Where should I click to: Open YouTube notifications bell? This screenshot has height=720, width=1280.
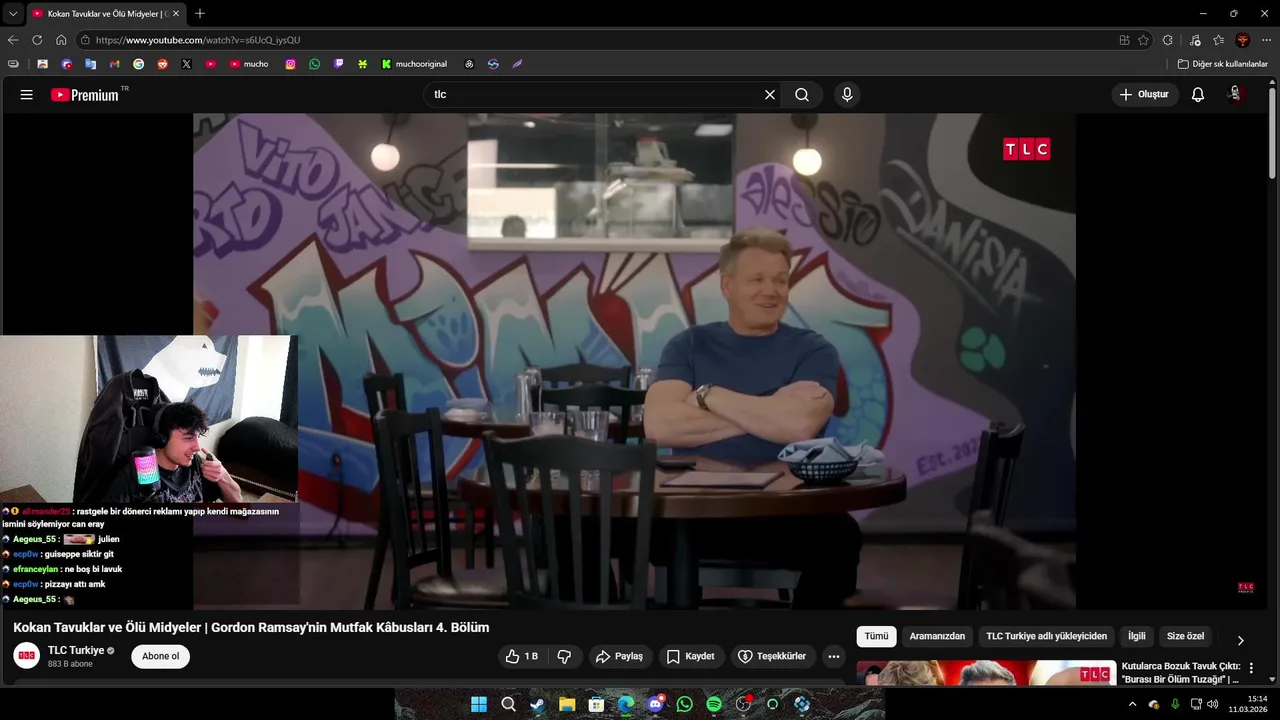coord(1198,95)
